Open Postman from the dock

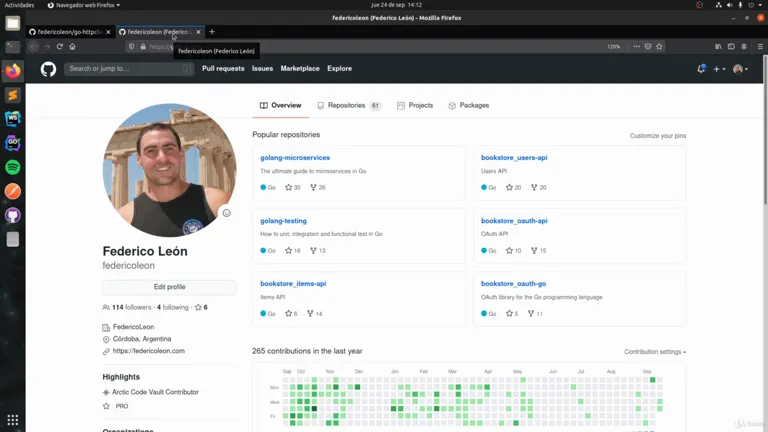click(13, 191)
